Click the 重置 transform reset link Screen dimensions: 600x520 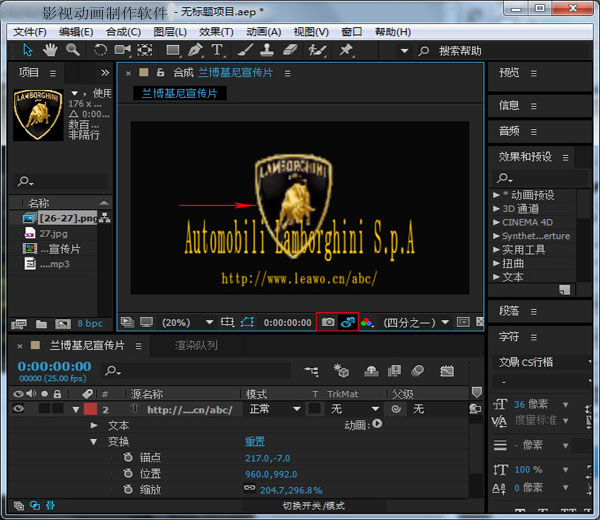pyautogui.click(x=254, y=442)
